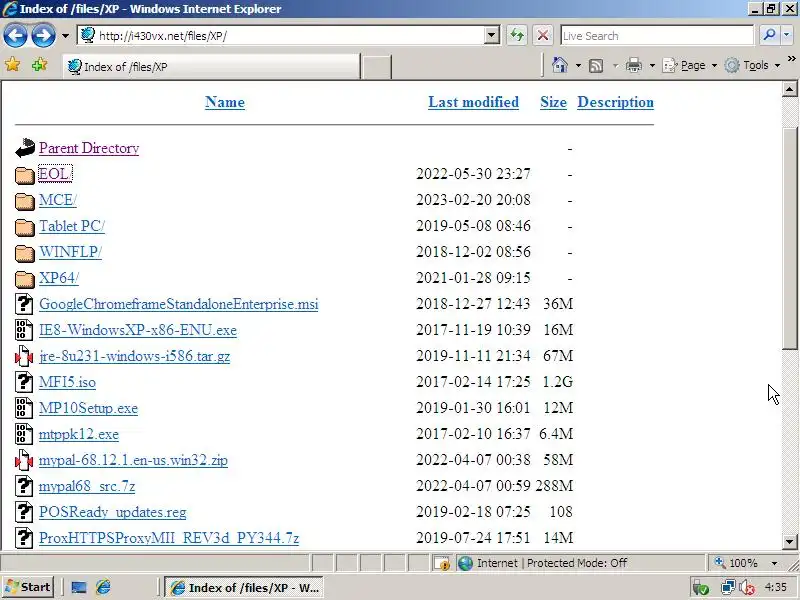Open the Parent Directory link

(89, 148)
